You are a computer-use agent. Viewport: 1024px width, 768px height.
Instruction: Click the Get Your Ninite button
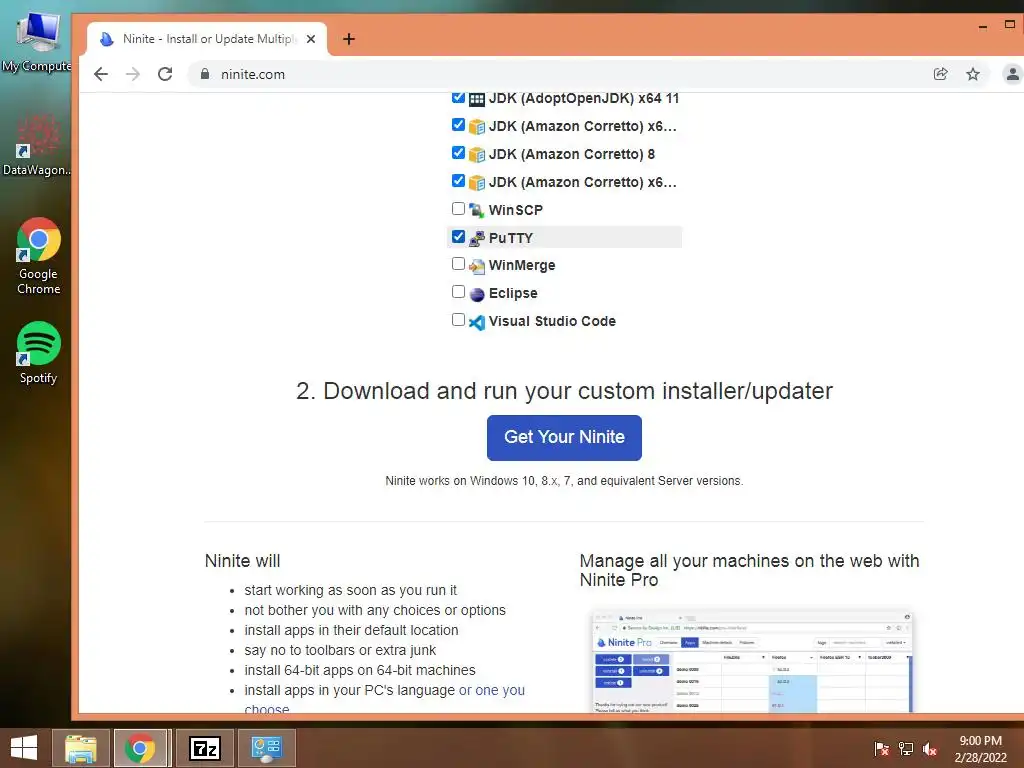564,438
